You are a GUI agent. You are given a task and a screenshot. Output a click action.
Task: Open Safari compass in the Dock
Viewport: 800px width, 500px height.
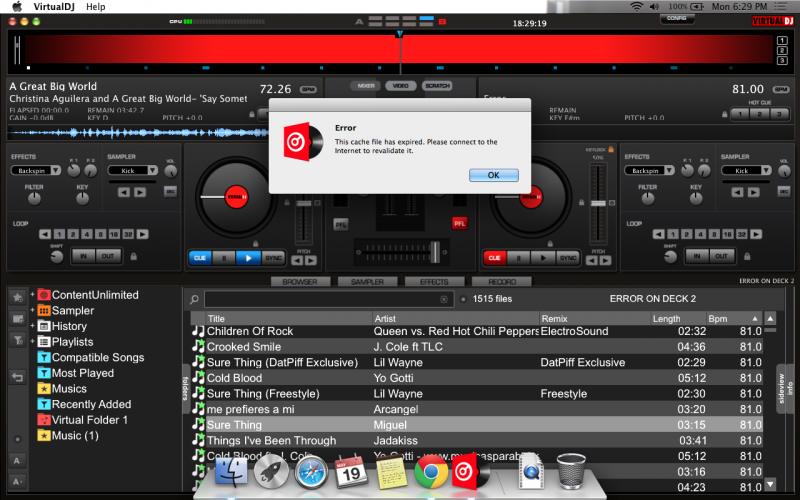[311, 473]
